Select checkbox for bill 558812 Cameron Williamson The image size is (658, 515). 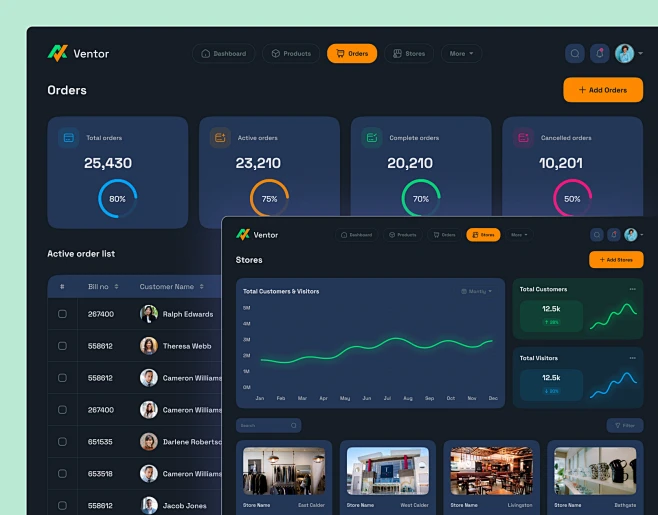(x=62, y=378)
